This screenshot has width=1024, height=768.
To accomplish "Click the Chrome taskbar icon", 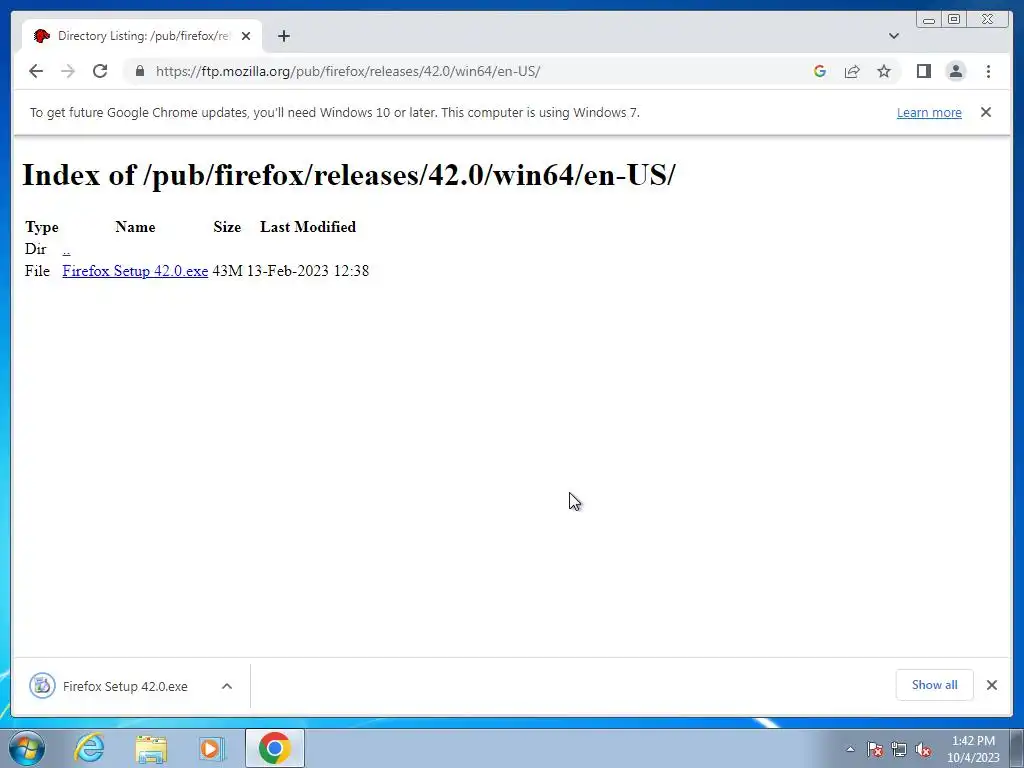I will click(x=274, y=748).
